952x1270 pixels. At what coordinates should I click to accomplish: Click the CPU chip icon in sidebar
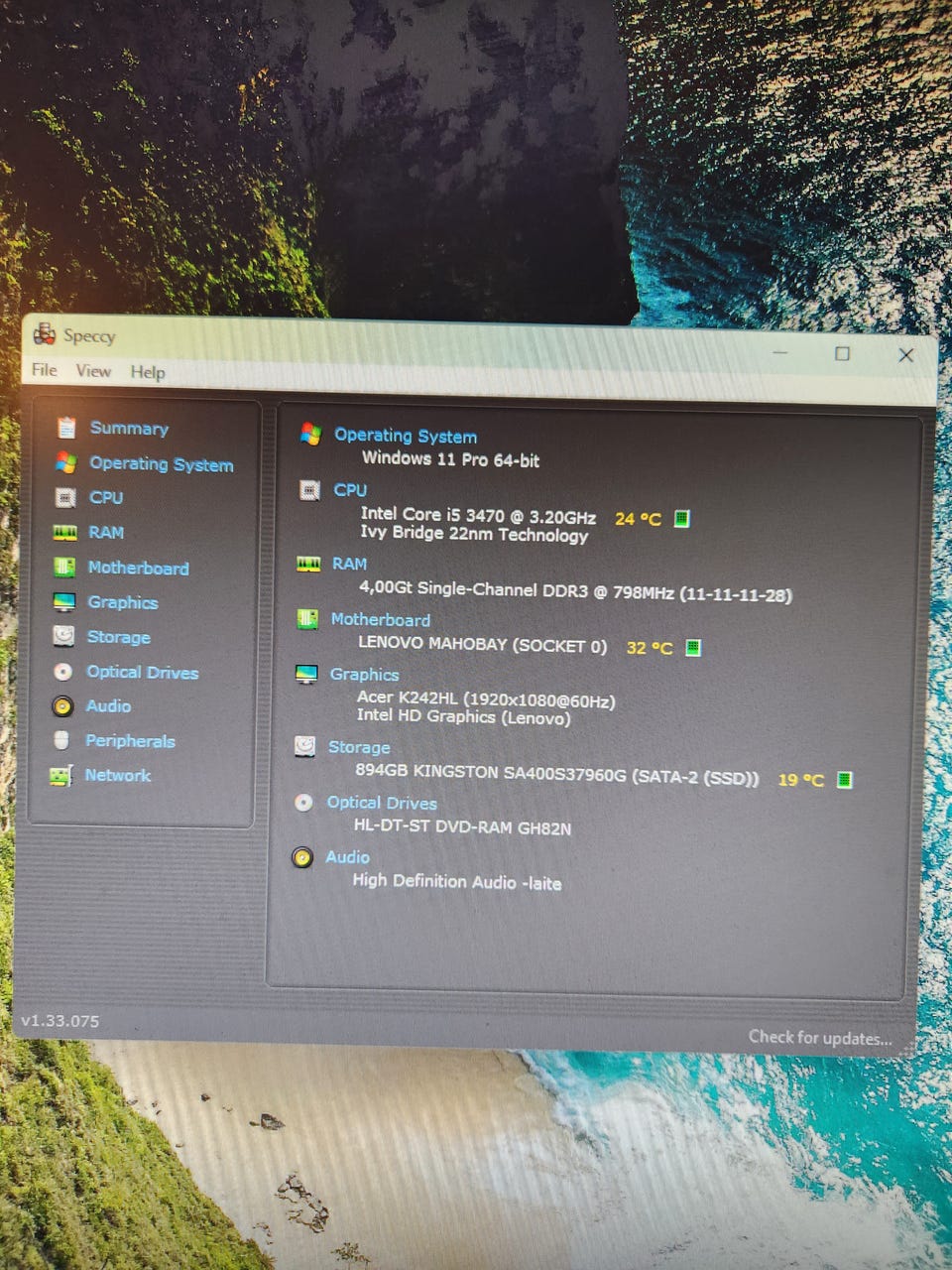[x=65, y=497]
